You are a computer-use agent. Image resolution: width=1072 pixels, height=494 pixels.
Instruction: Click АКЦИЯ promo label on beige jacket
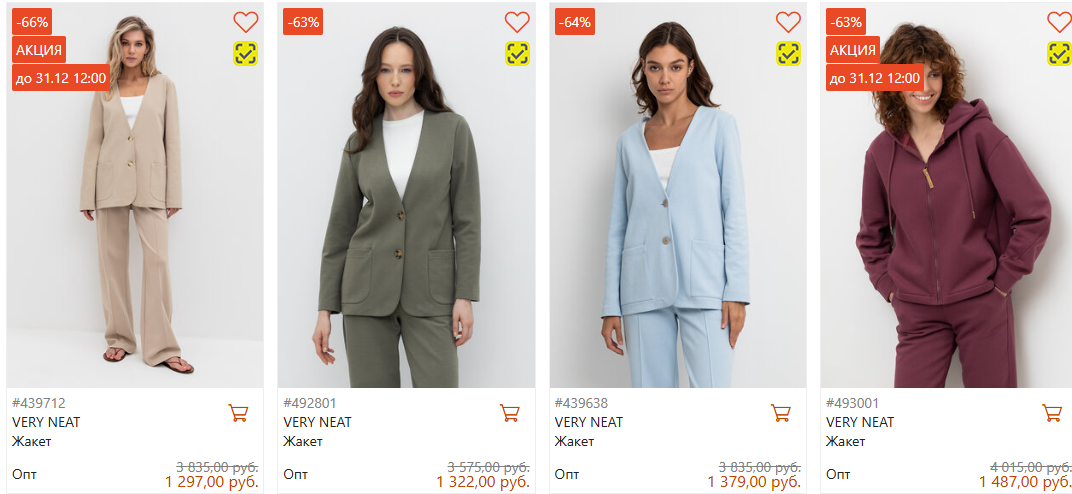tap(39, 50)
